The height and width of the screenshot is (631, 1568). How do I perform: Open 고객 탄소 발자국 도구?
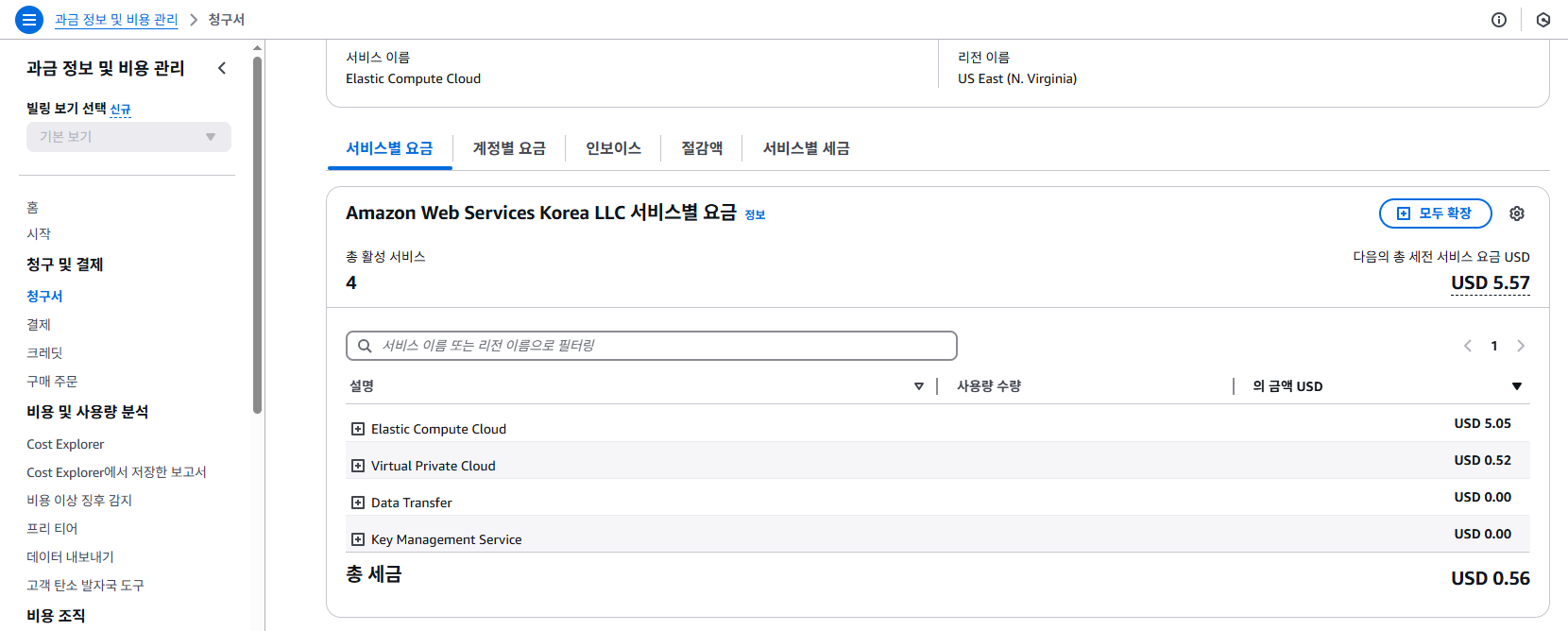coord(85,586)
